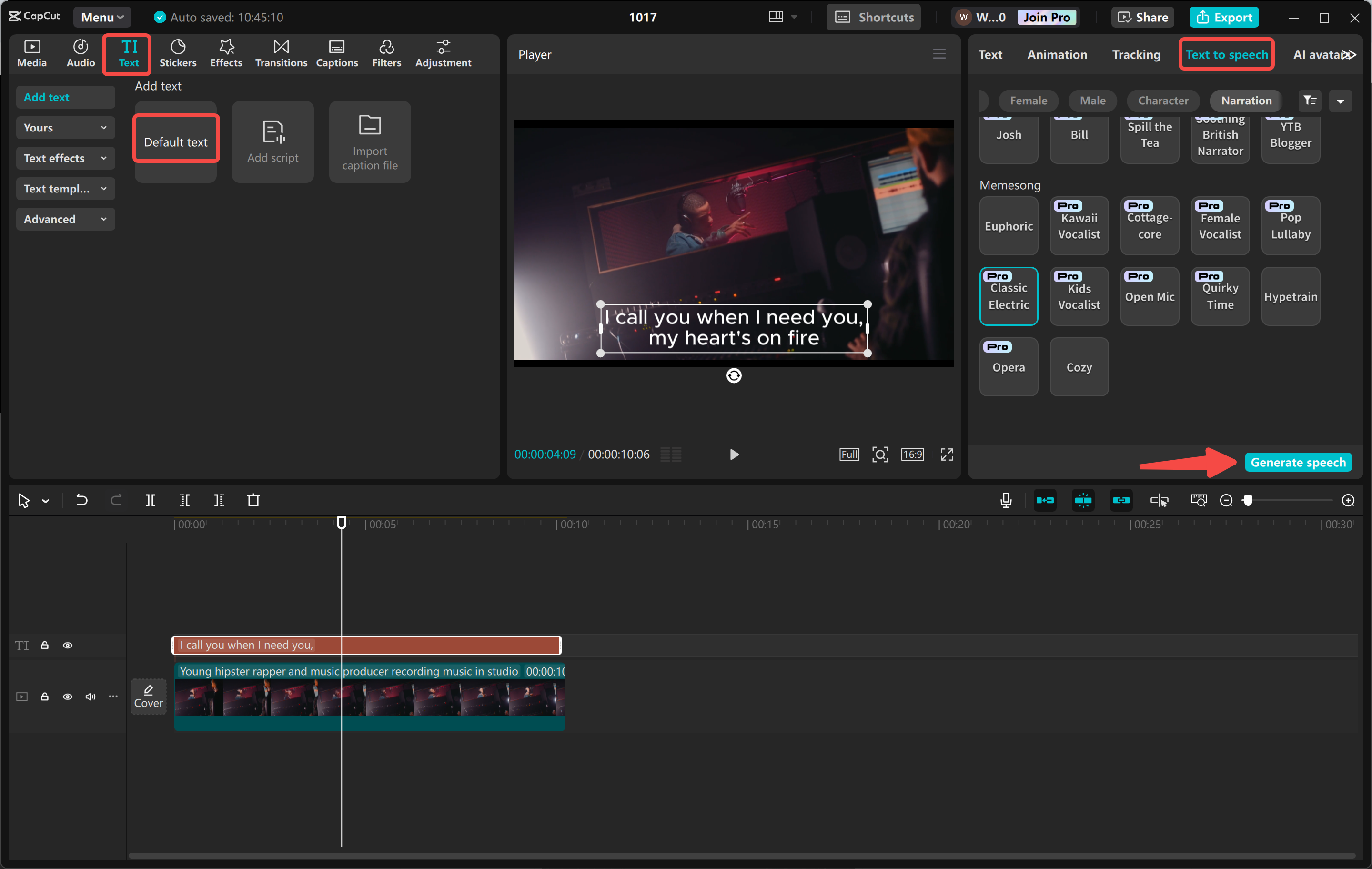Select the Narration voice category
The width and height of the screenshot is (1372, 869).
coord(1245,101)
